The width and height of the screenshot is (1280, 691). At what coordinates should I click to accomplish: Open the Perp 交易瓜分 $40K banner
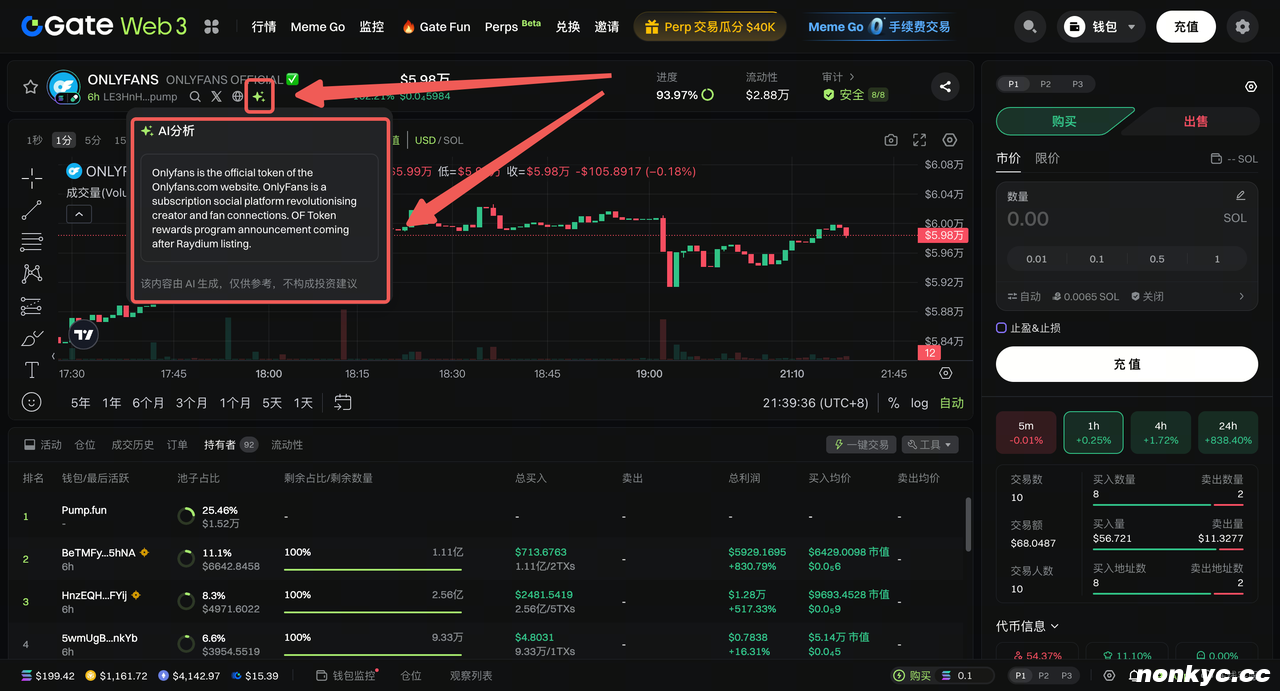(710, 27)
